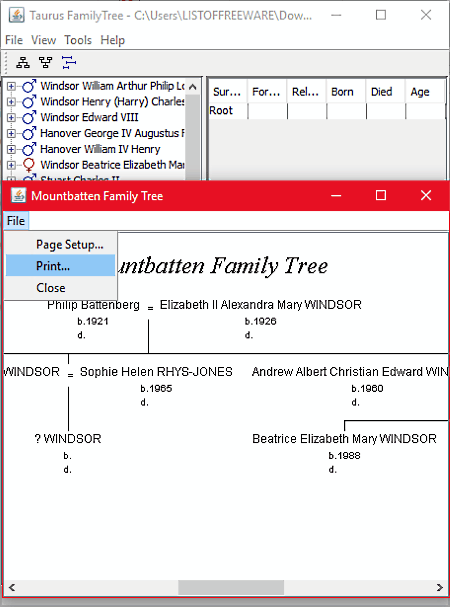Click male icon beside Windsor Edward VIII
Viewport: 450px width, 607px height.
pos(29,117)
